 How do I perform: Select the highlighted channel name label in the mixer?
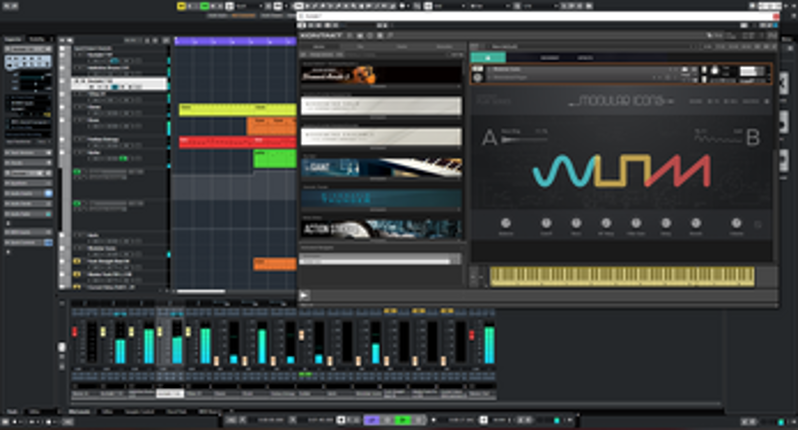170,393
